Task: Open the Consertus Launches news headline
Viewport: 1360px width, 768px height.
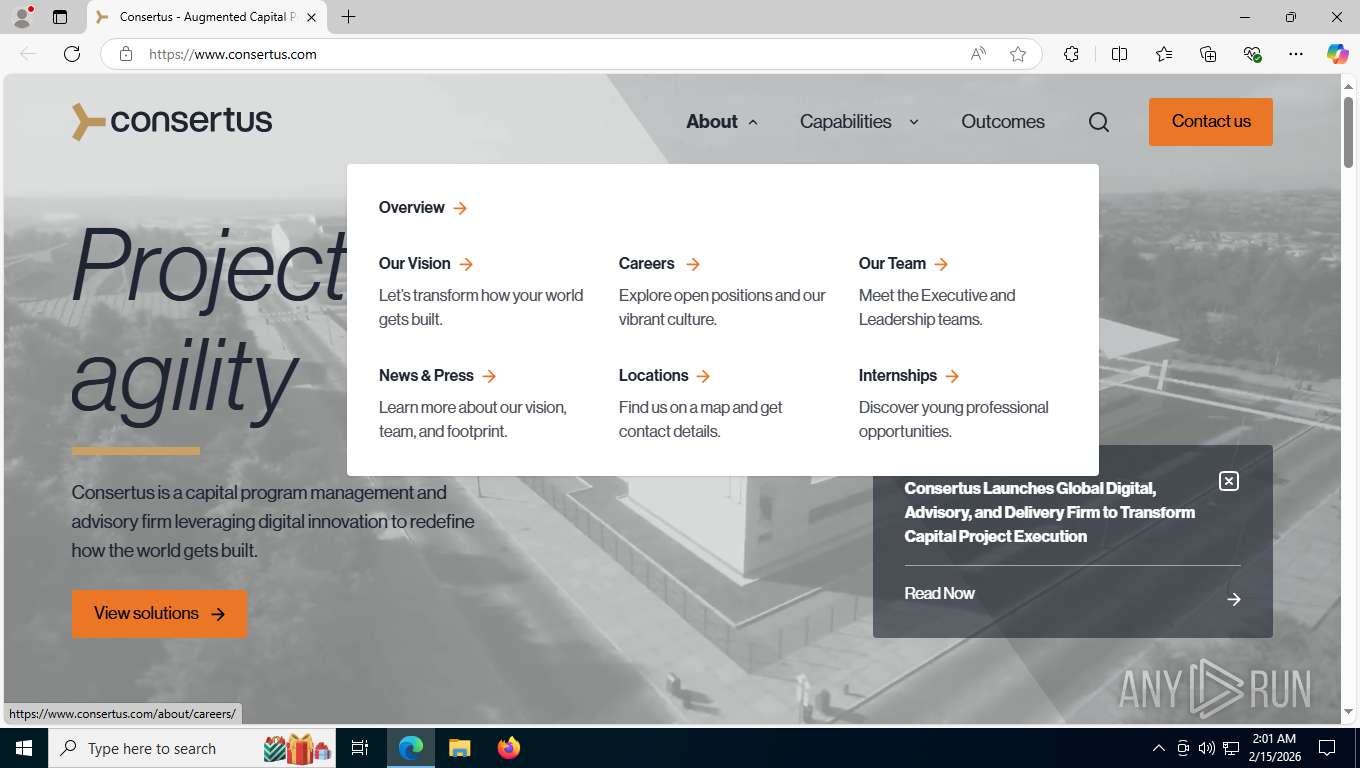Action: pyautogui.click(x=1050, y=512)
